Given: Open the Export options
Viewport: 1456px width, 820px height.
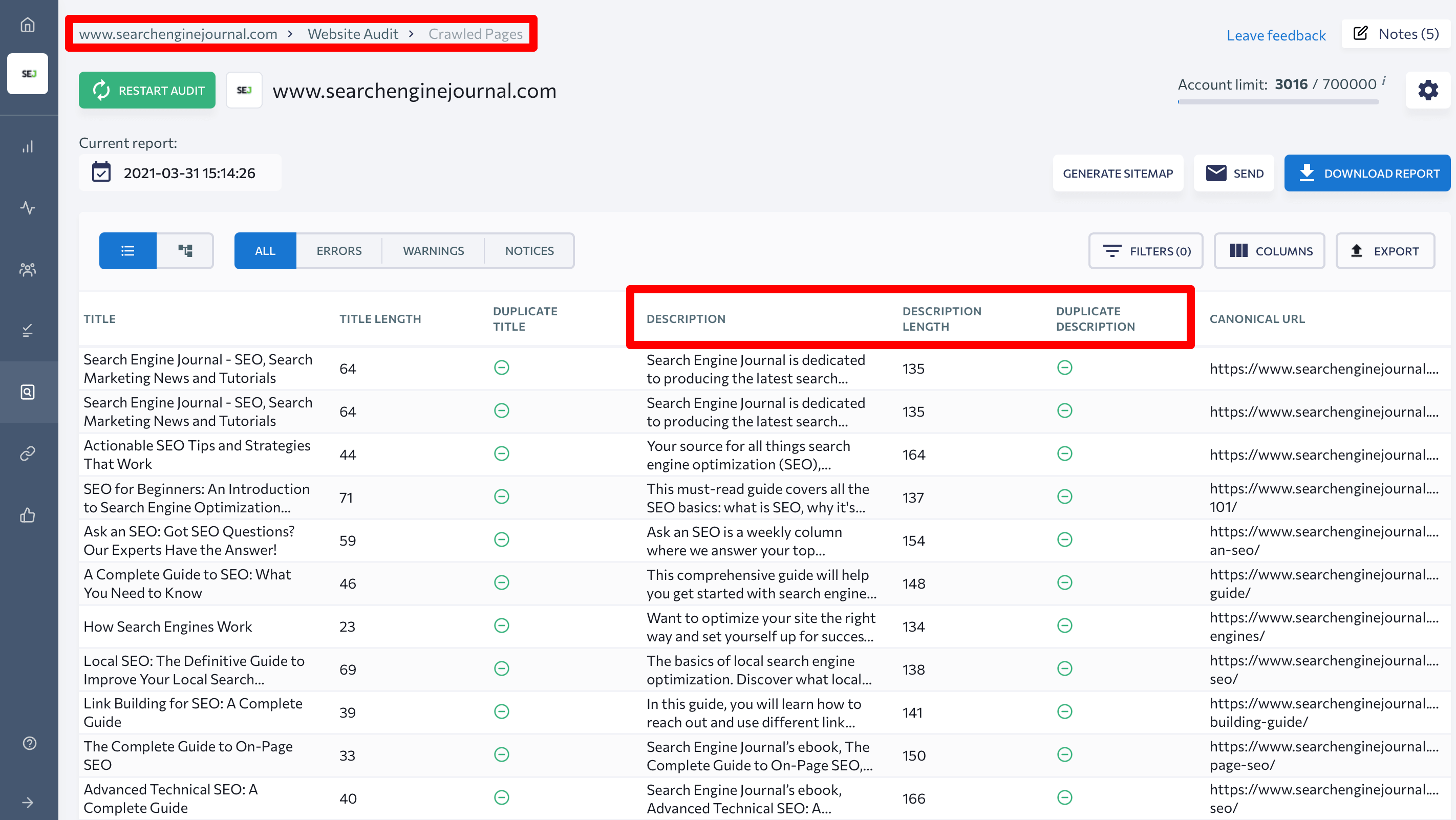Looking at the screenshot, I should (x=1385, y=250).
